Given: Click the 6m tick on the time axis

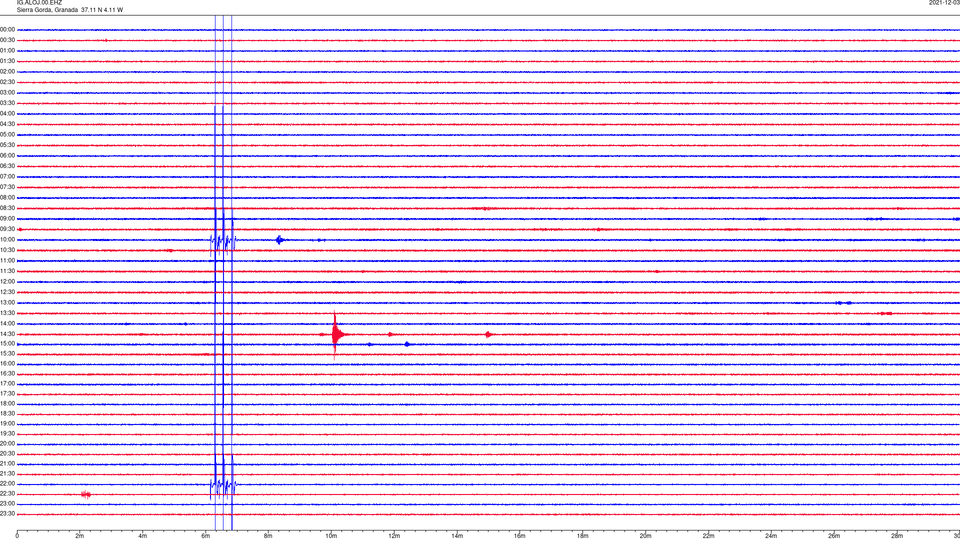Looking at the screenshot, I should click(206, 536).
